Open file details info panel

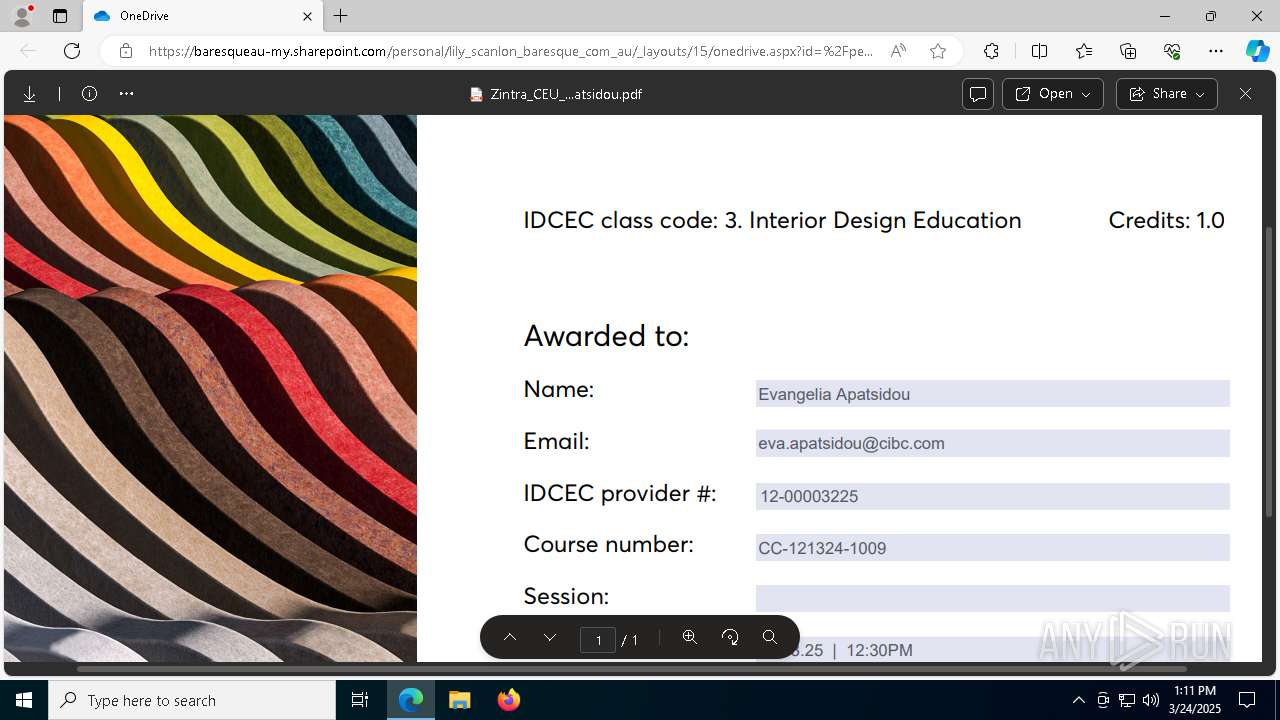[89, 94]
